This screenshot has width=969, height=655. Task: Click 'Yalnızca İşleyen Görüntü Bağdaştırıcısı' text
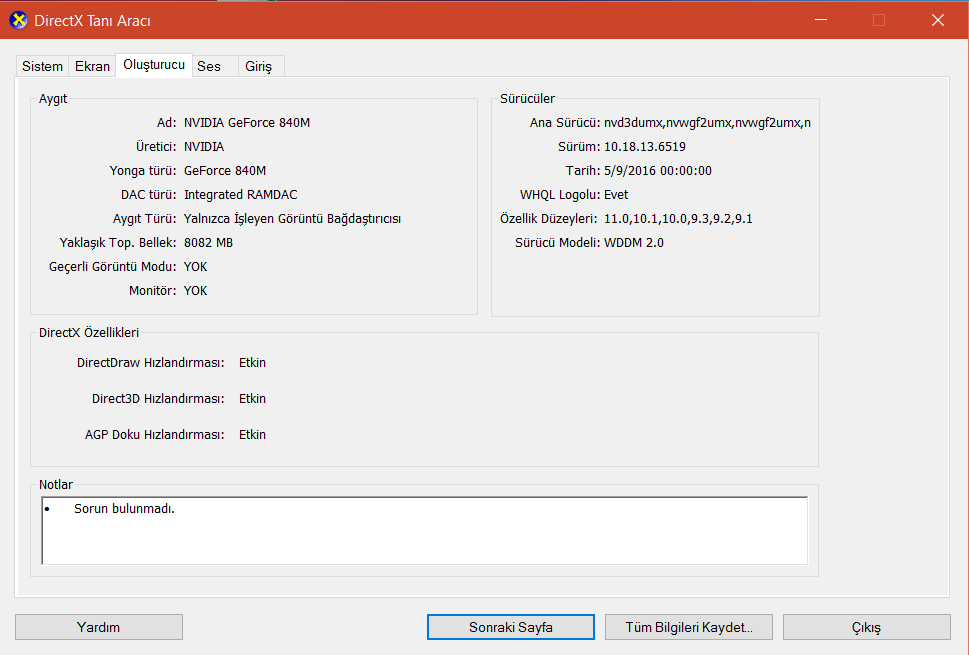click(292, 219)
